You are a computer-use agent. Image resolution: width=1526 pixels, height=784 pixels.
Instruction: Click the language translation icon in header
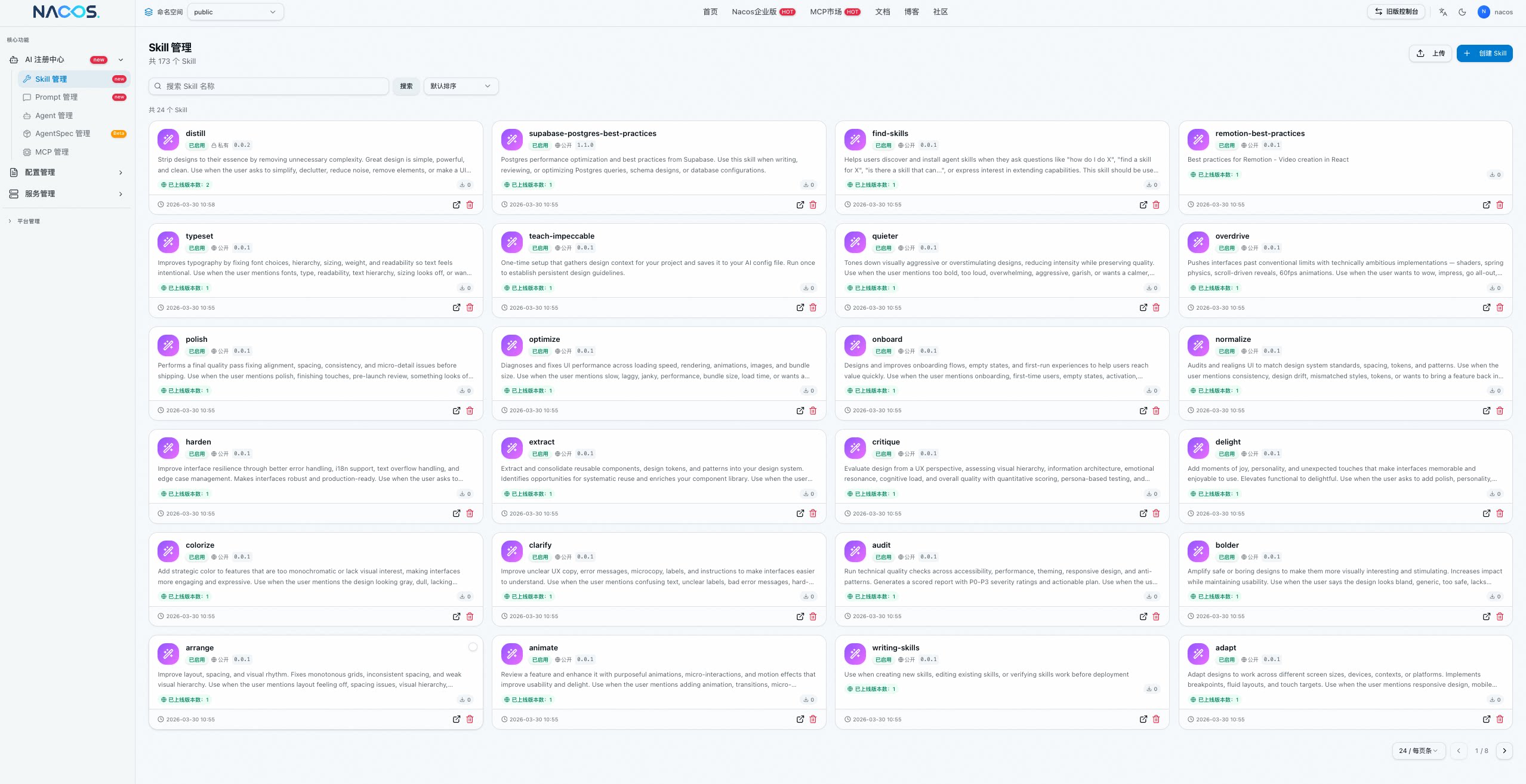(1442, 12)
